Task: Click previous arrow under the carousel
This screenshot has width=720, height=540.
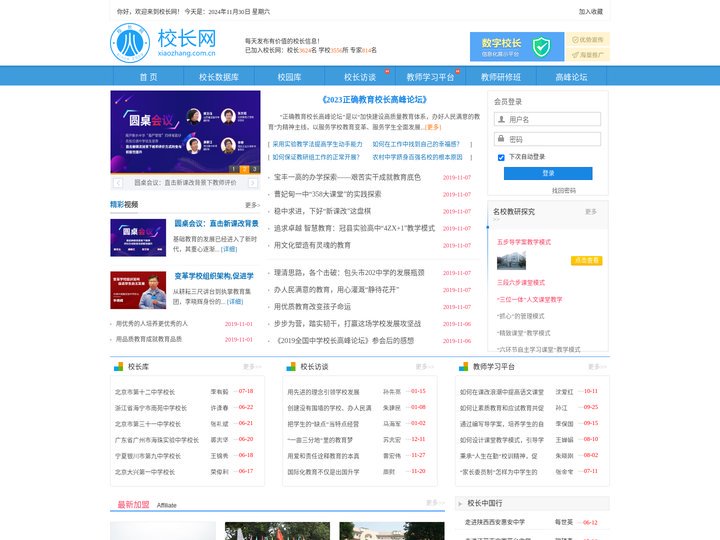Action: 118,183
